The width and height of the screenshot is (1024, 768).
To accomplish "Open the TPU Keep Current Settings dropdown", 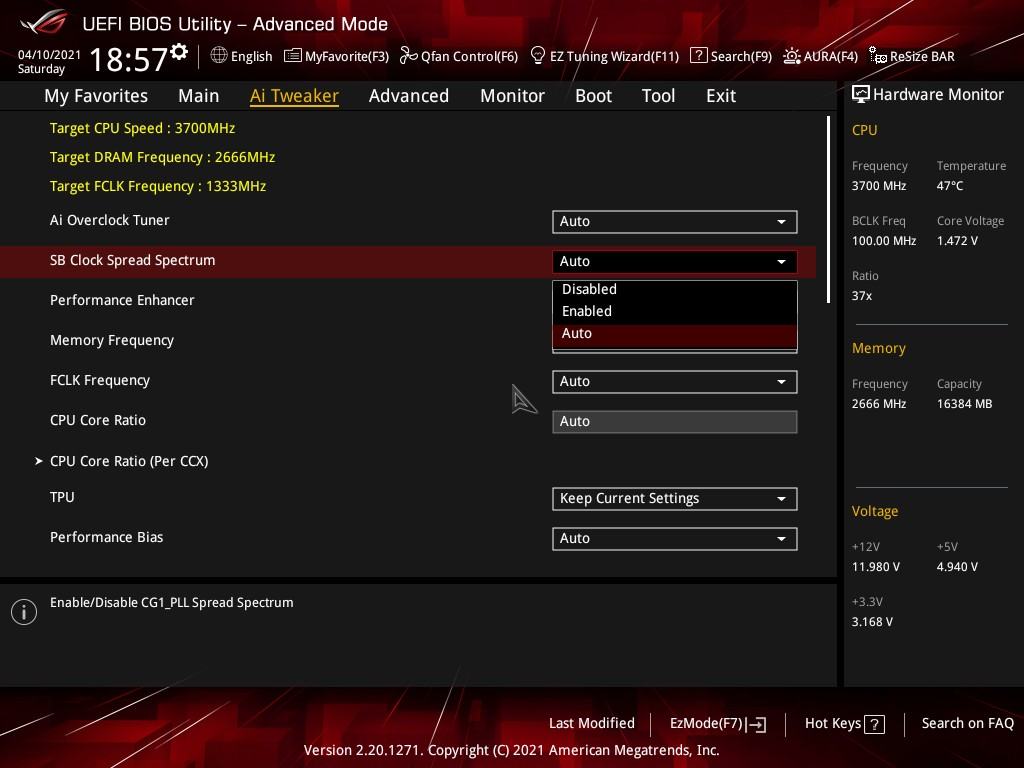I will click(675, 498).
